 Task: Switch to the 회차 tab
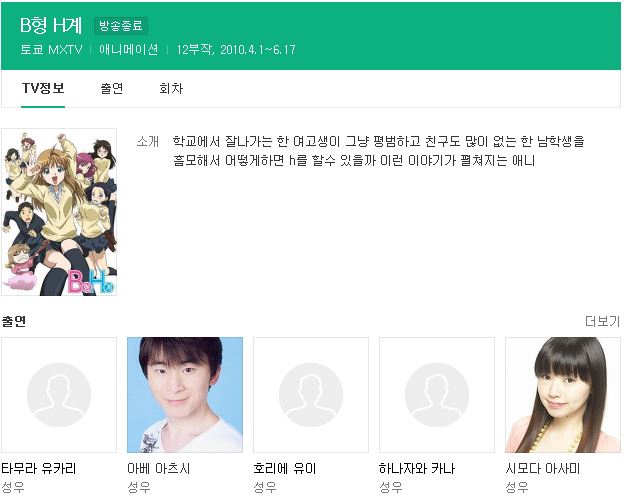pos(171,88)
